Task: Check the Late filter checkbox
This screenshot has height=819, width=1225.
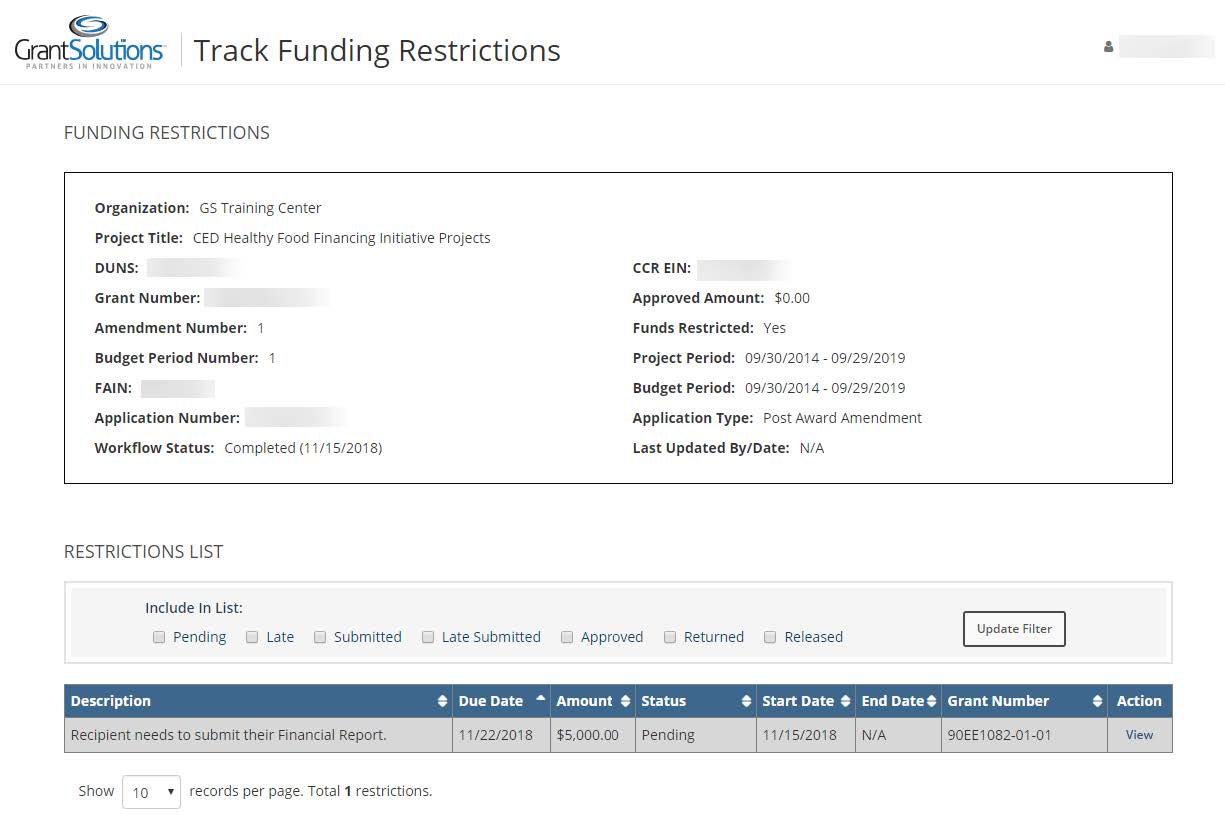Action: [252, 637]
